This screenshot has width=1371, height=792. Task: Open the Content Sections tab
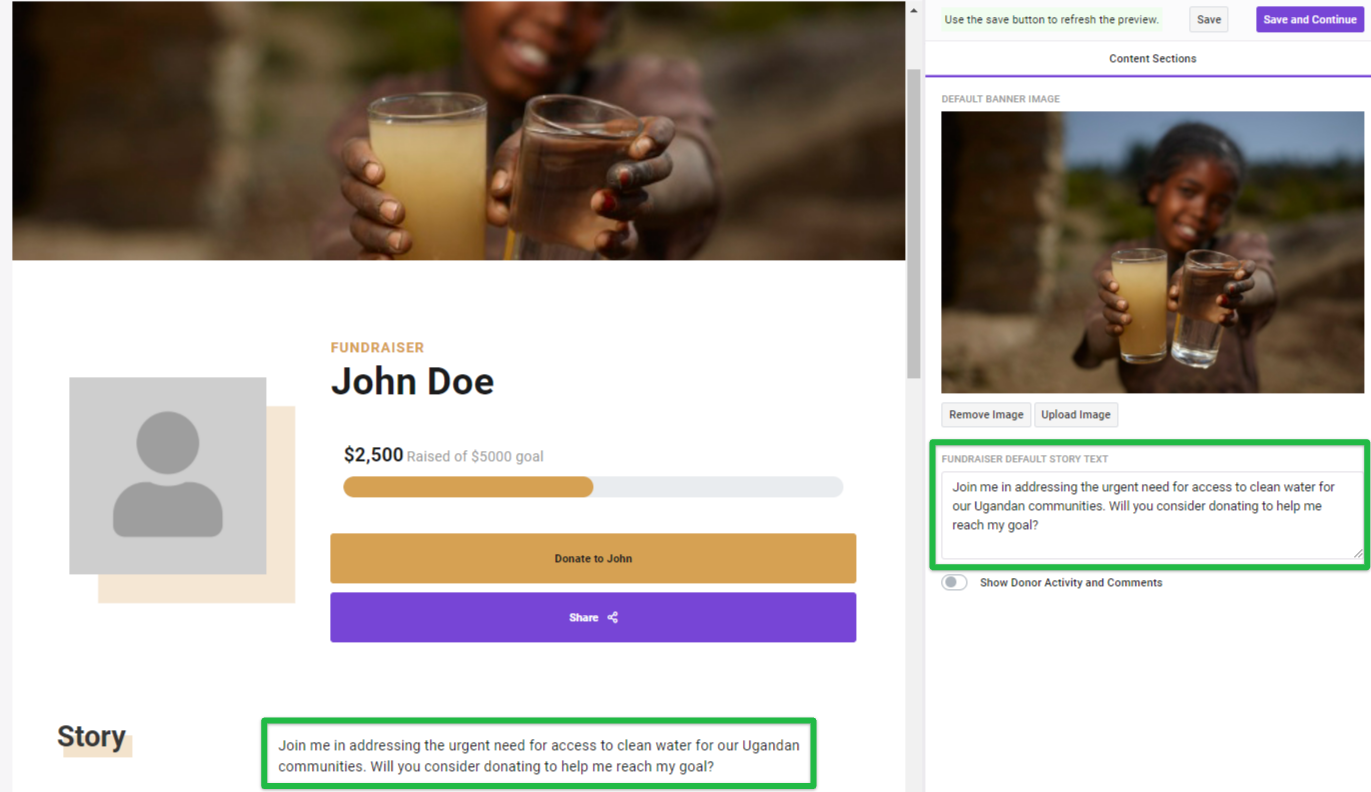click(x=1152, y=59)
